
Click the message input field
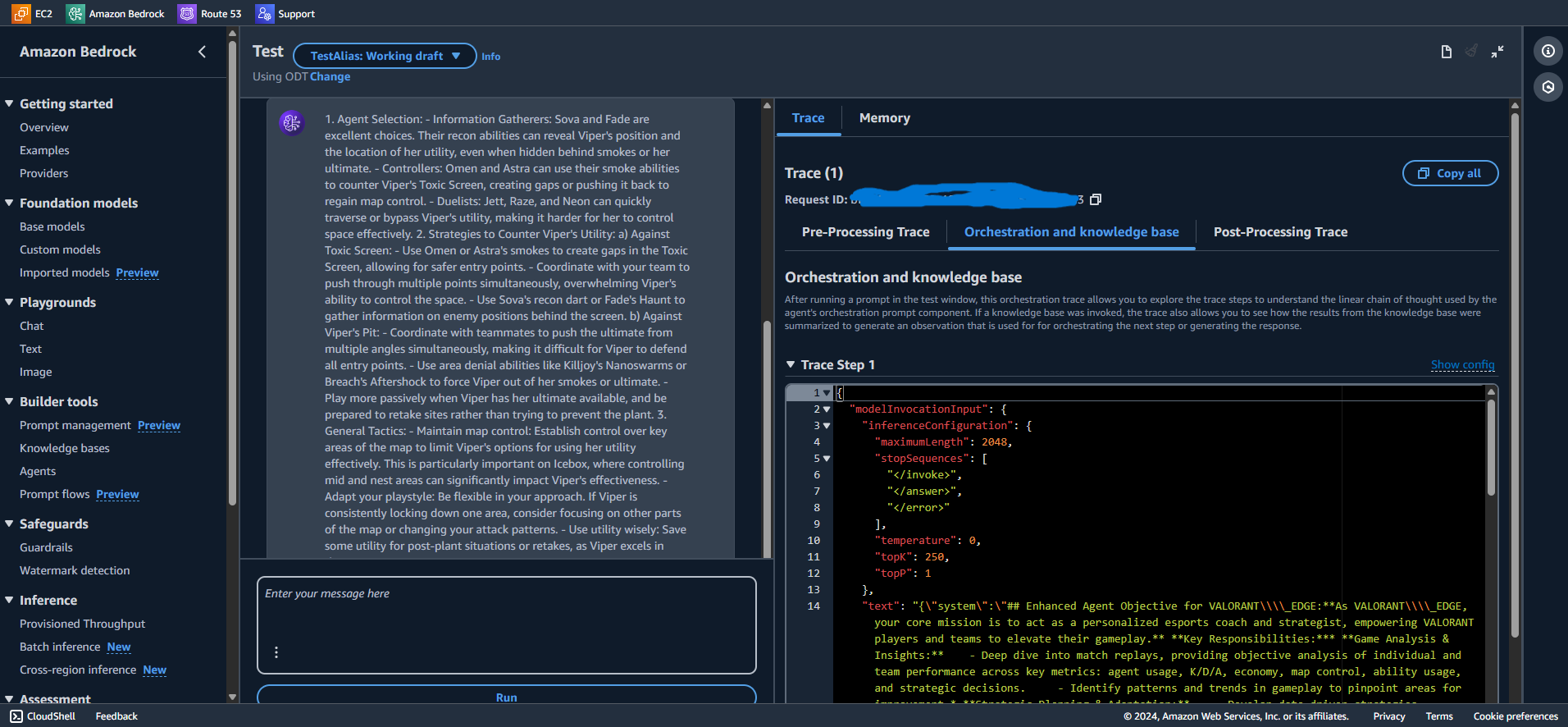pyautogui.click(x=506, y=625)
